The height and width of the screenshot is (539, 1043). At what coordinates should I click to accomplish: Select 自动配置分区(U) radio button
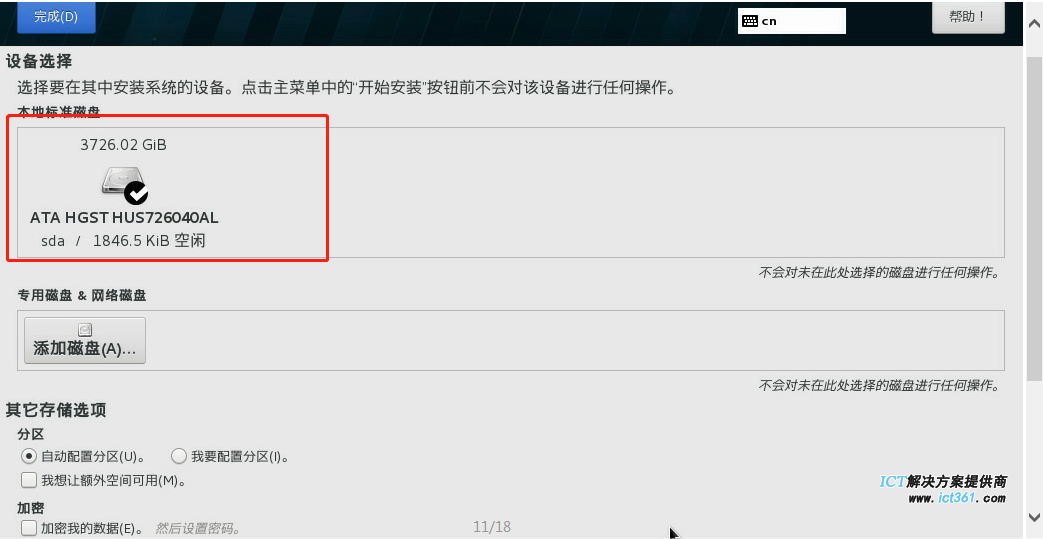(29, 456)
